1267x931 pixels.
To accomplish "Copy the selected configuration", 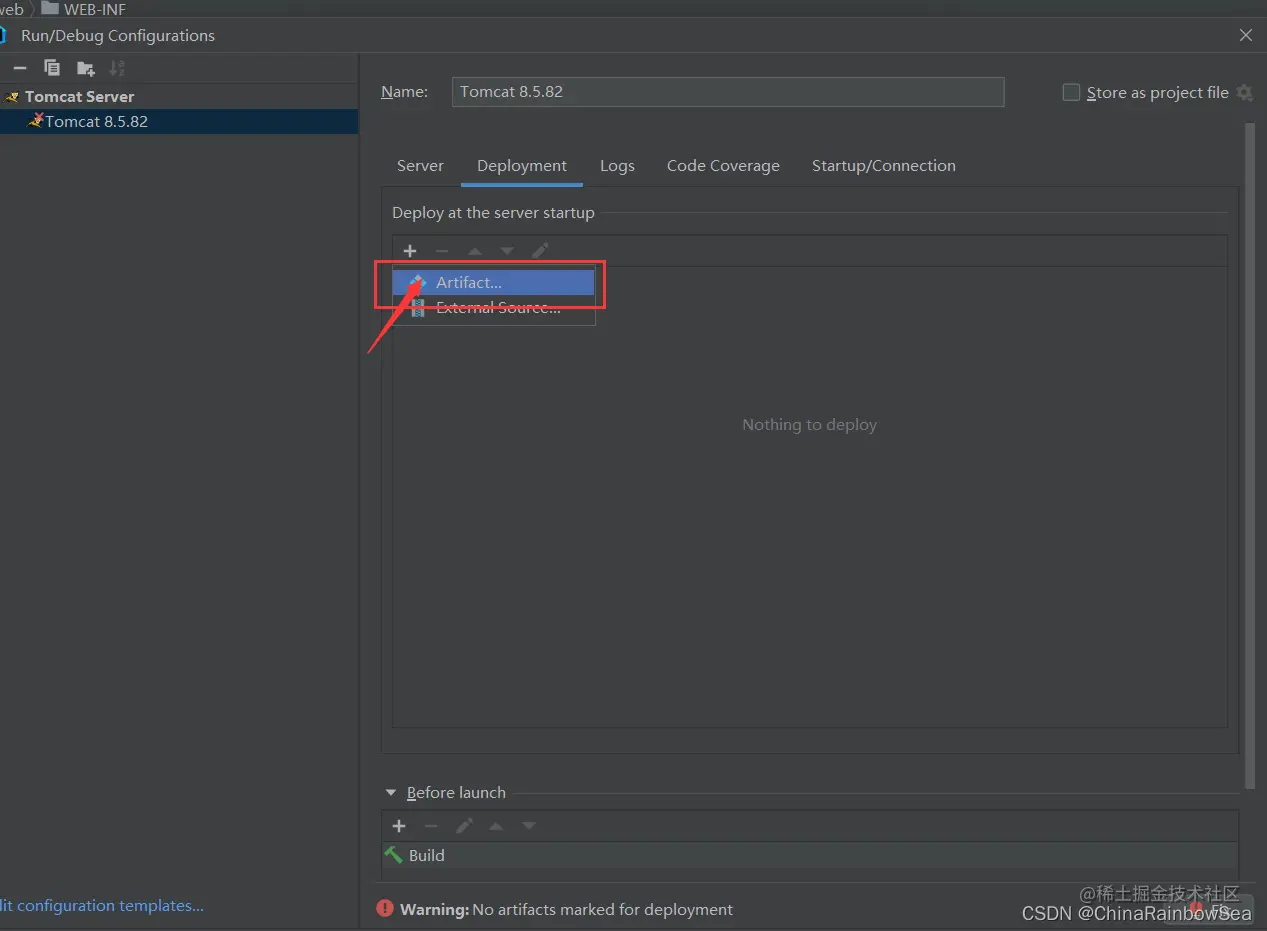I will (52, 68).
